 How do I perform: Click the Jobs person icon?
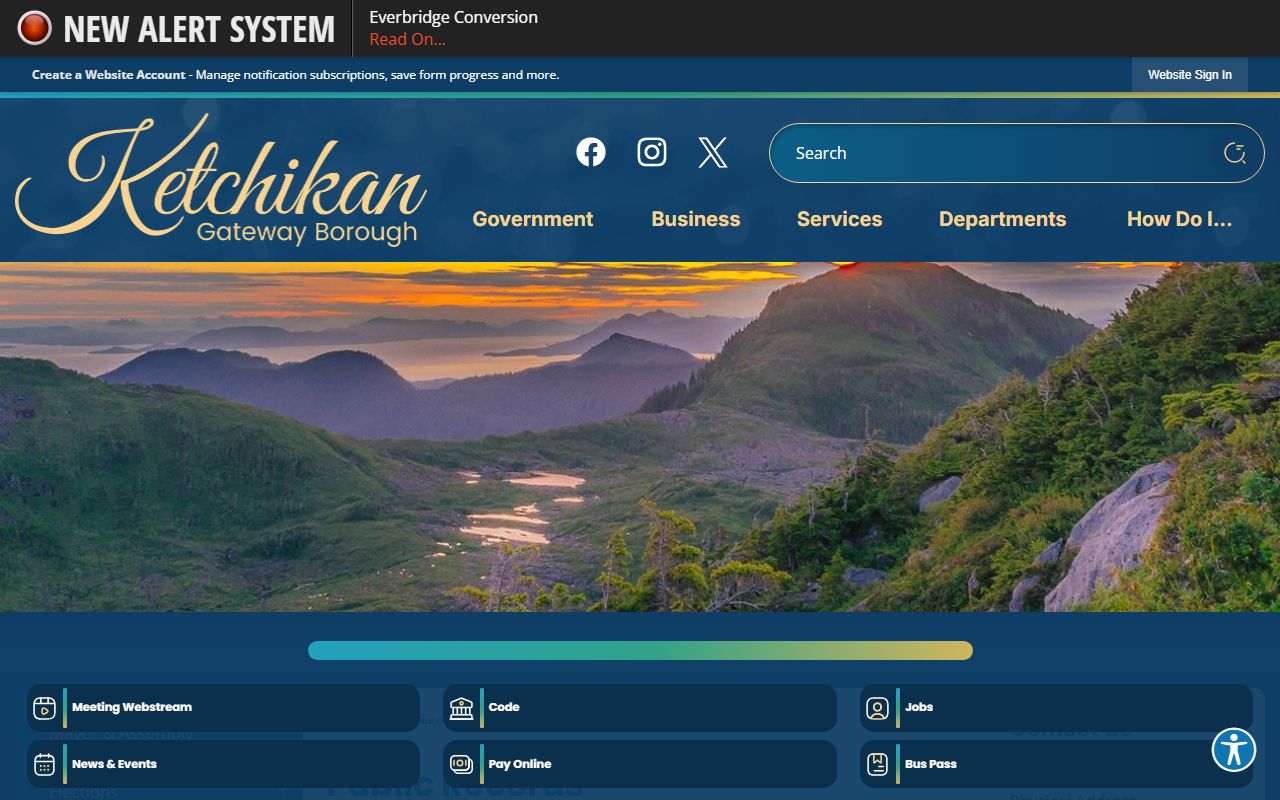click(x=877, y=708)
